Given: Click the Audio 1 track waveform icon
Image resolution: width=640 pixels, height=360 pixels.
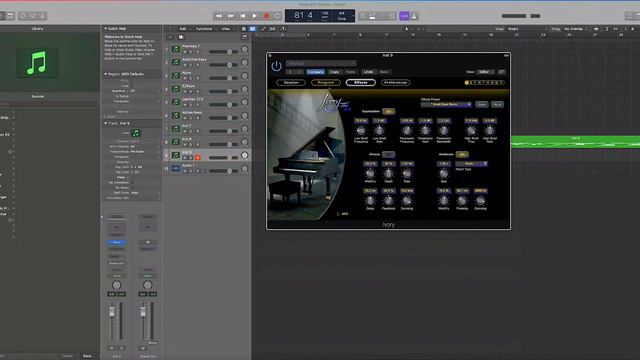Looking at the screenshot, I should point(176,168).
